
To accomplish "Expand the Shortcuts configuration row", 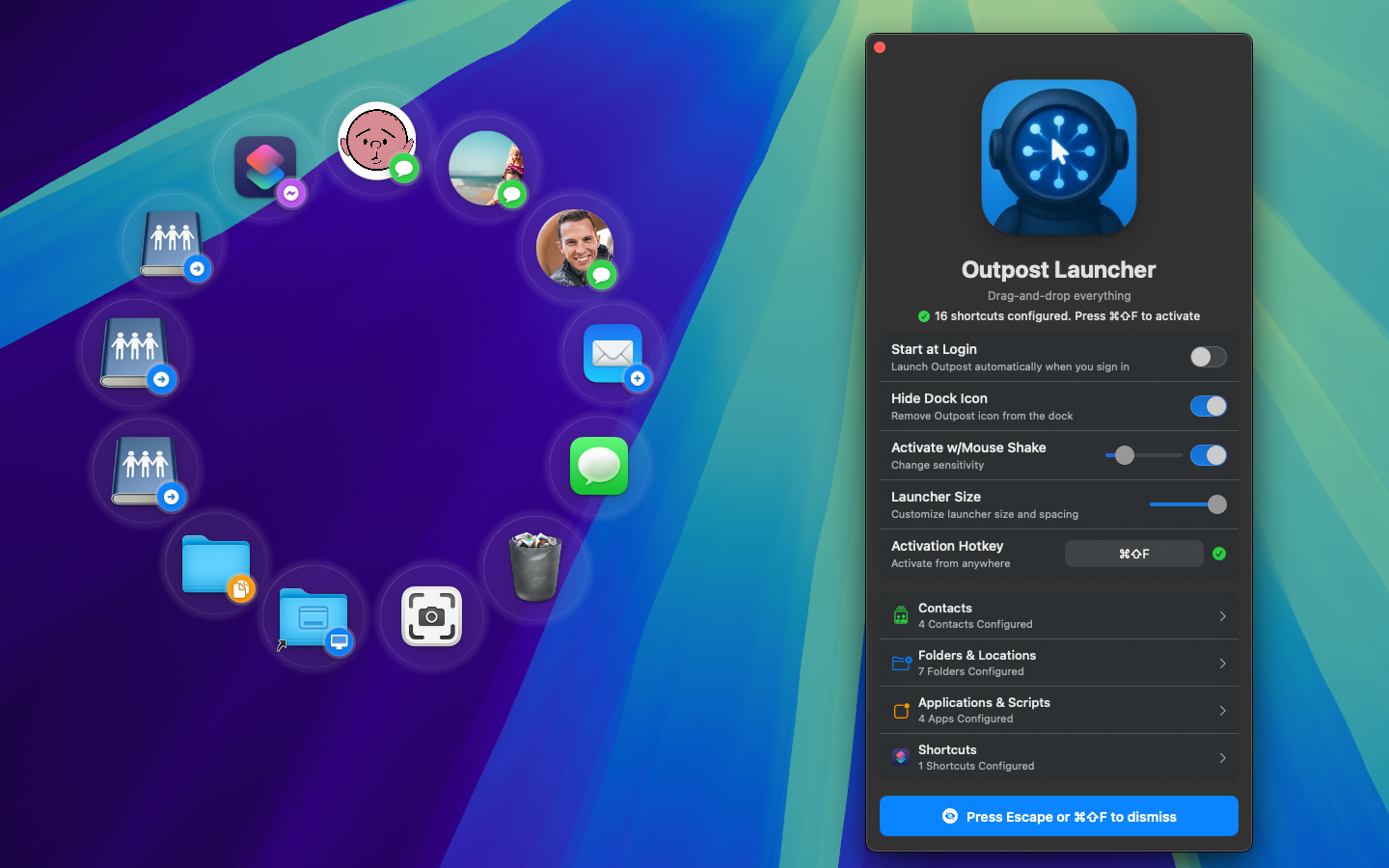I will (x=1058, y=757).
